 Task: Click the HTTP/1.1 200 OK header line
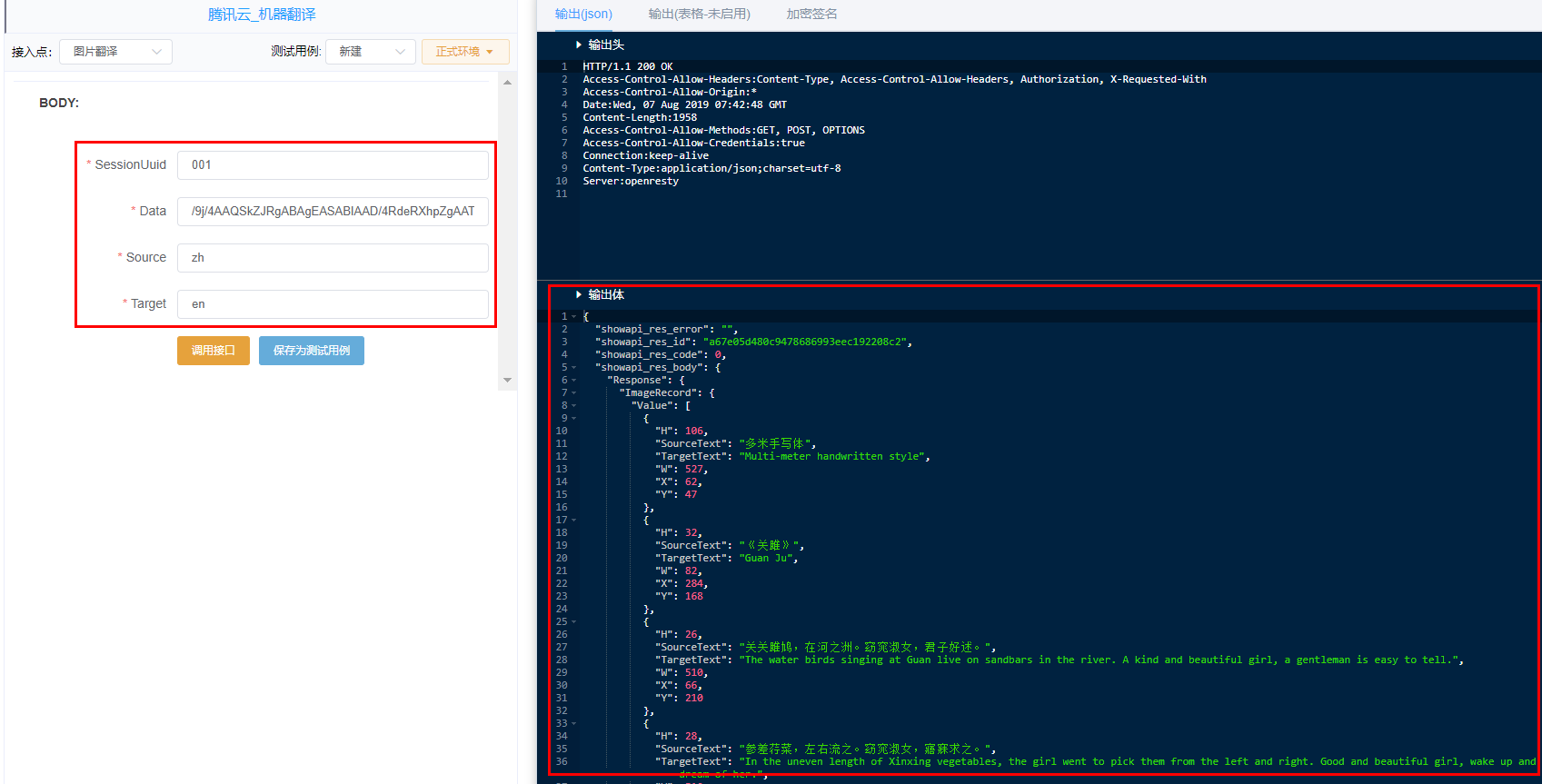coord(628,66)
